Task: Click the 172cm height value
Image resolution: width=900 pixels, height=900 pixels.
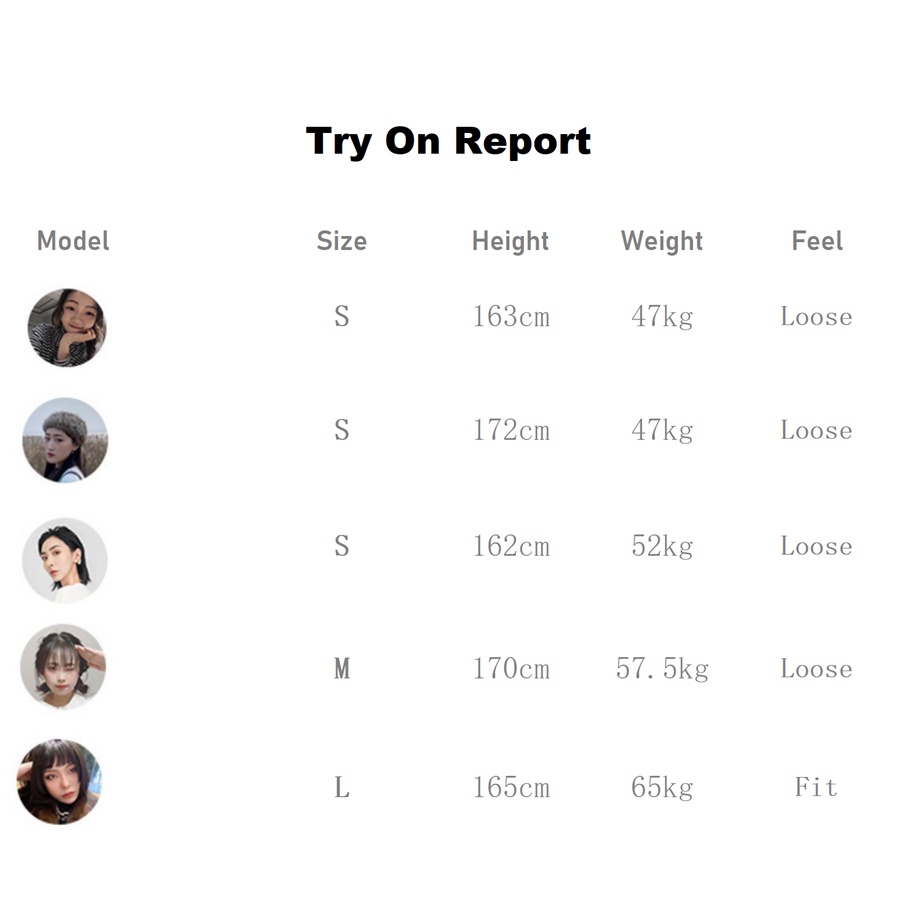Action: [x=511, y=431]
